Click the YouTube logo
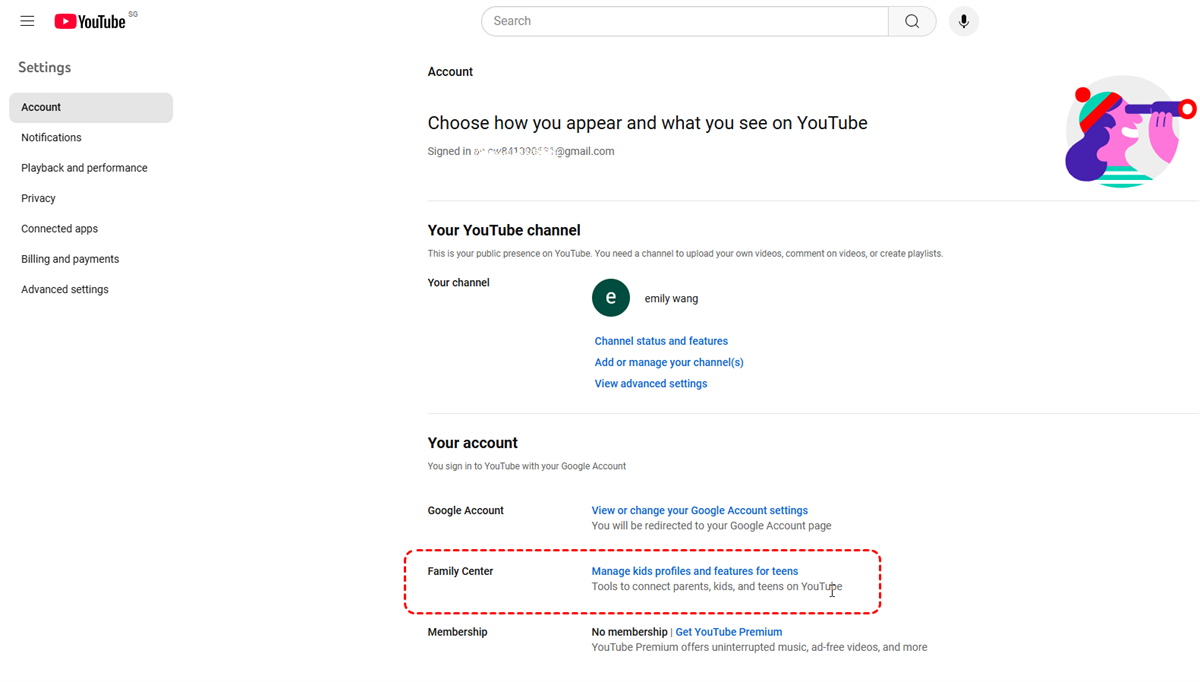 point(90,21)
